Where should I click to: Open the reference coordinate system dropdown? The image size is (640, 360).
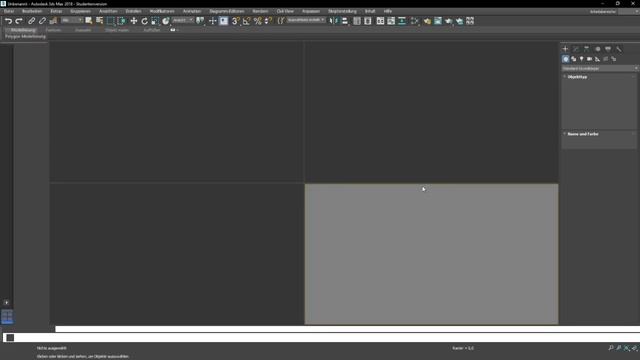click(182, 20)
